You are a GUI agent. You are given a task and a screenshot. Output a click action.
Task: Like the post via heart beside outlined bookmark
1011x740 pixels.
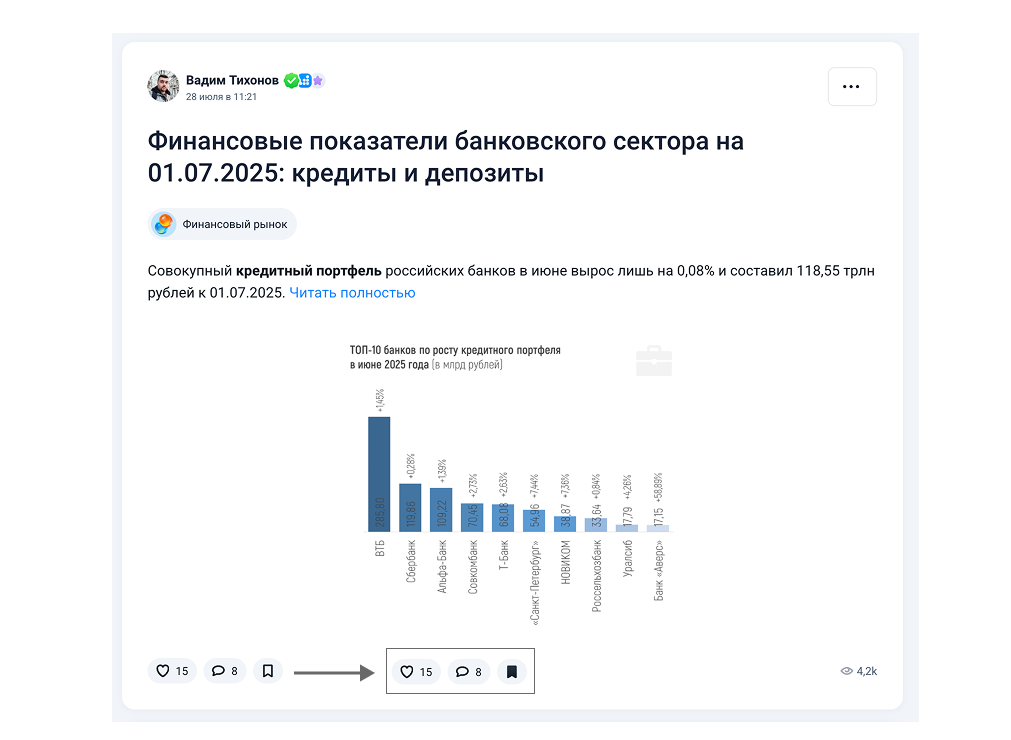tap(172, 671)
